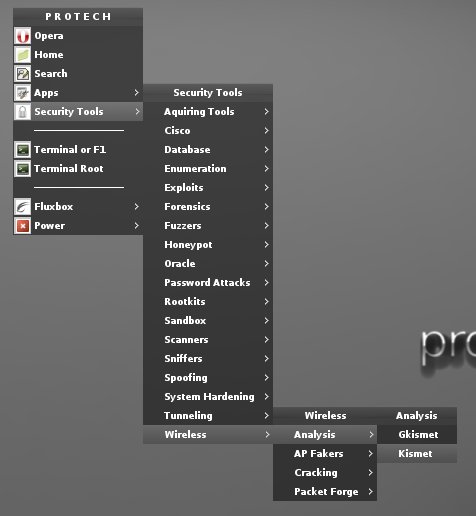Select Security Tools in the root menu
The width and height of the screenshot is (476, 516).
pyautogui.click(x=78, y=112)
